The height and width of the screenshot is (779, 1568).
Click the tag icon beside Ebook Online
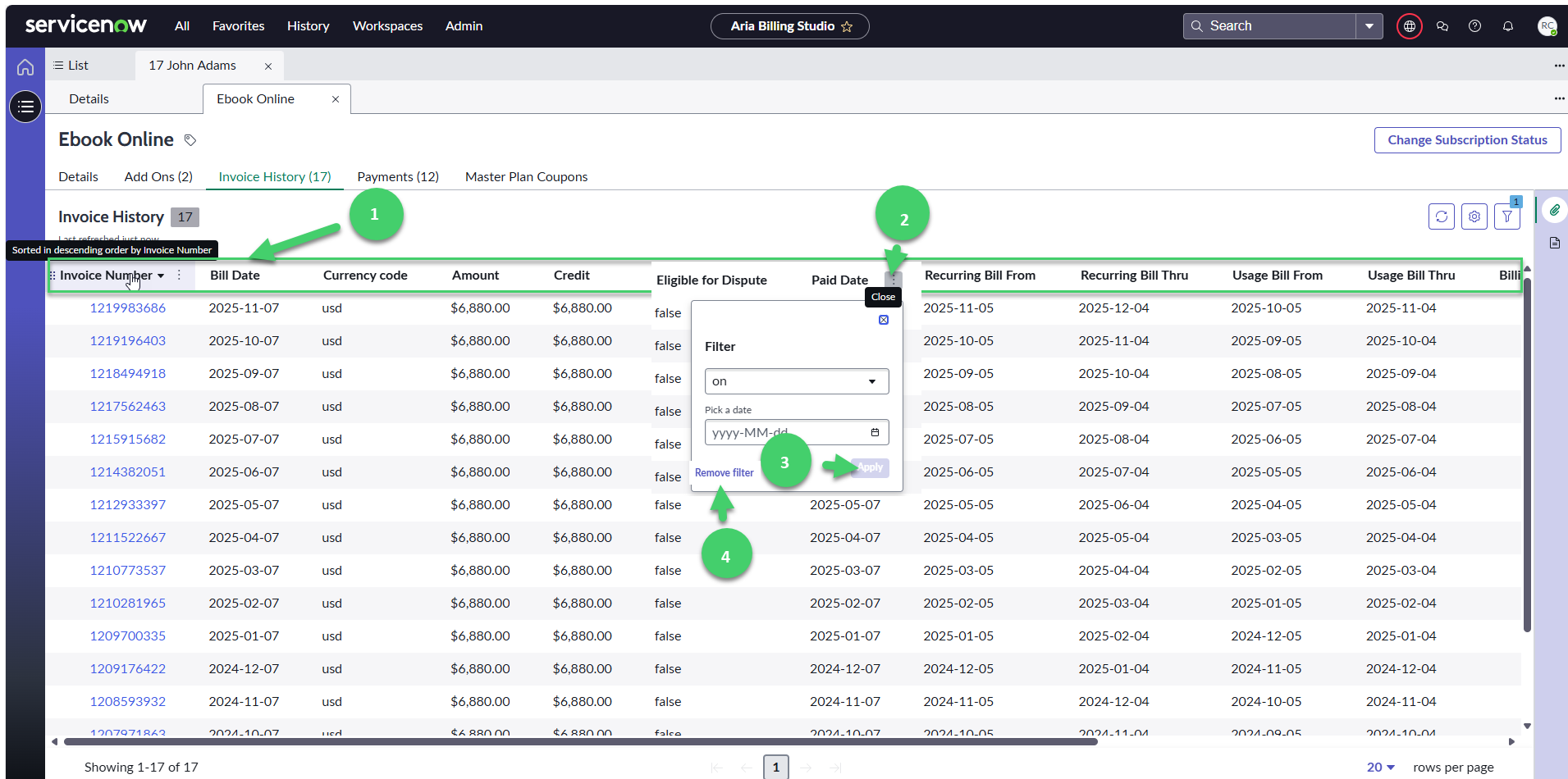[x=190, y=140]
